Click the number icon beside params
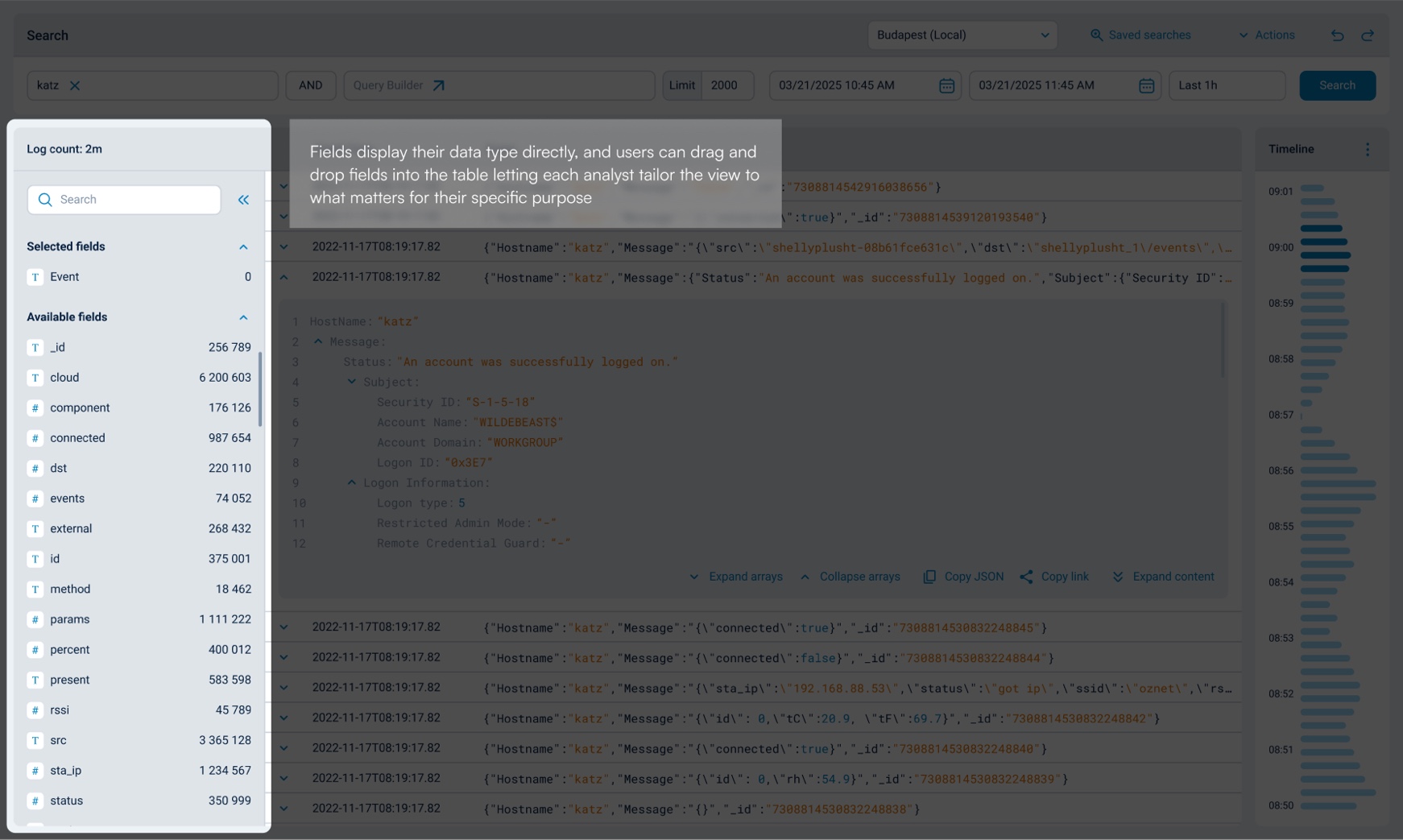This screenshot has width=1403, height=840. pyautogui.click(x=35, y=619)
